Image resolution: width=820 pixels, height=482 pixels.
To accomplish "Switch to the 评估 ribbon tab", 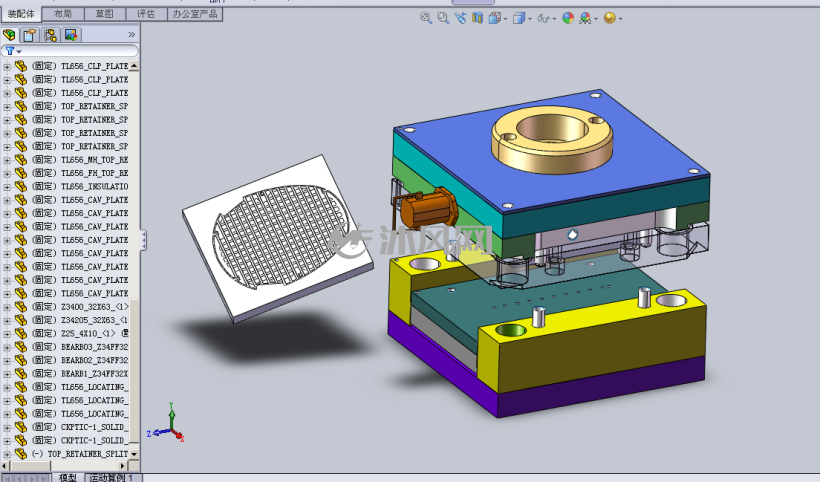I will 146,14.
